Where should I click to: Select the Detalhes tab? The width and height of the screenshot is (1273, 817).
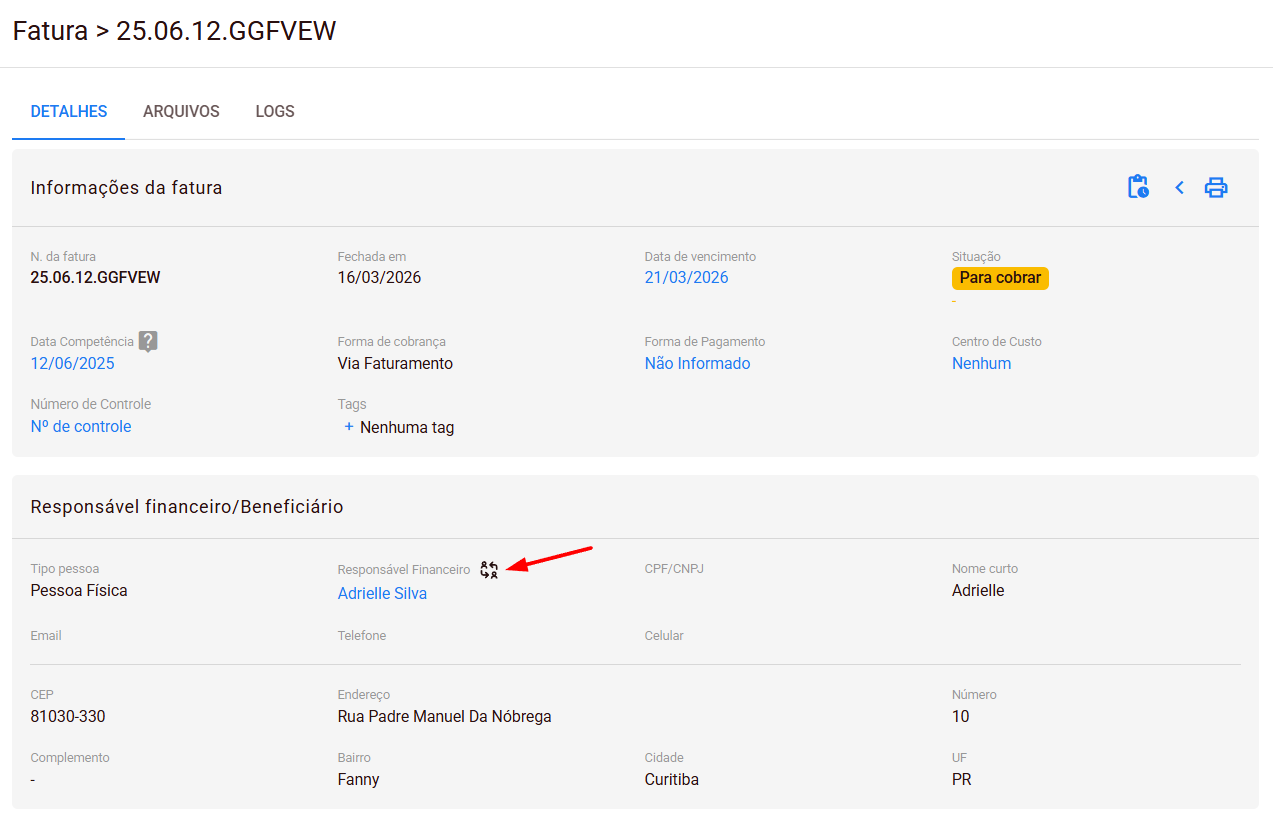(x=69, y=112)
